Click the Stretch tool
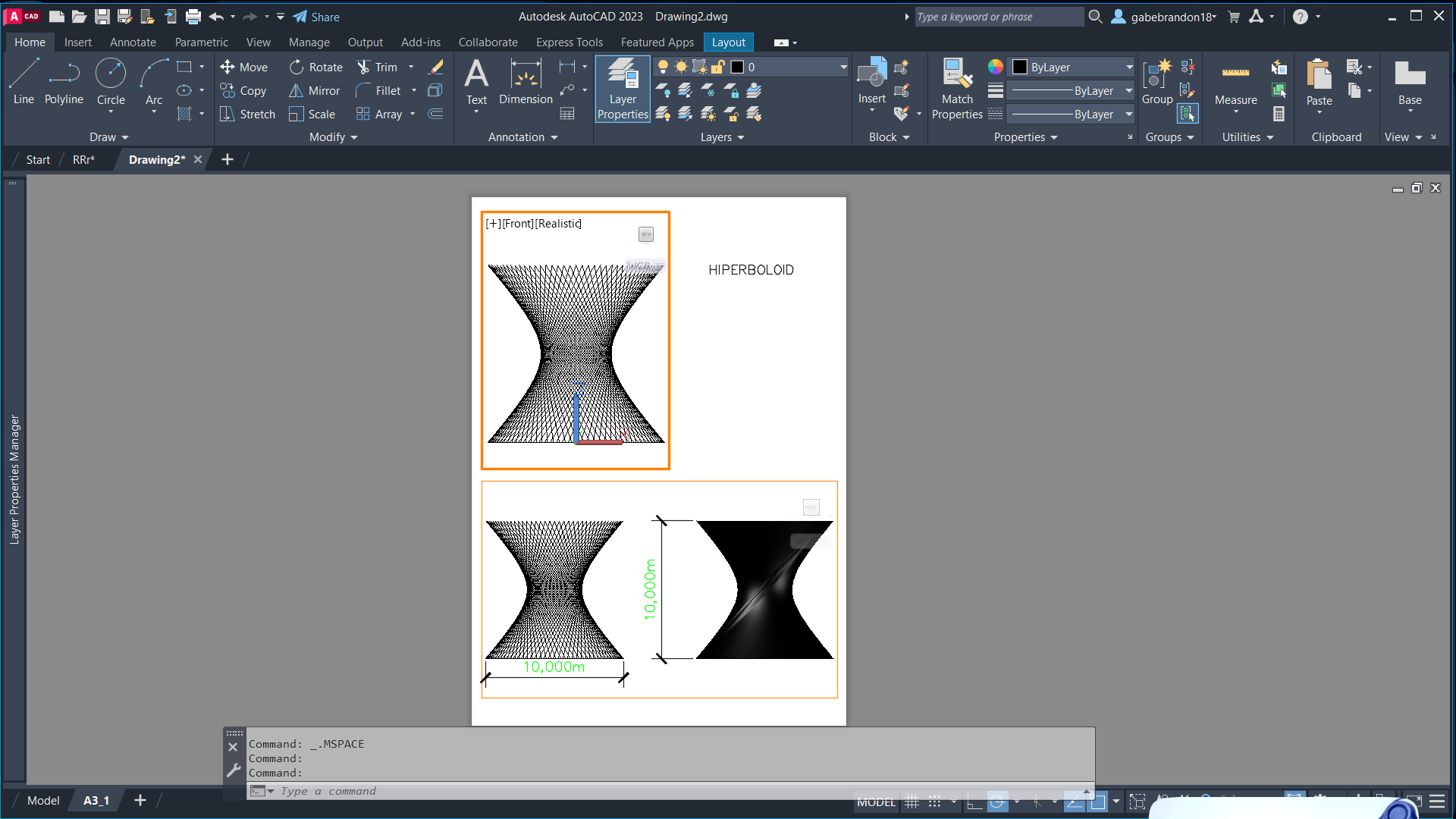 247,115
